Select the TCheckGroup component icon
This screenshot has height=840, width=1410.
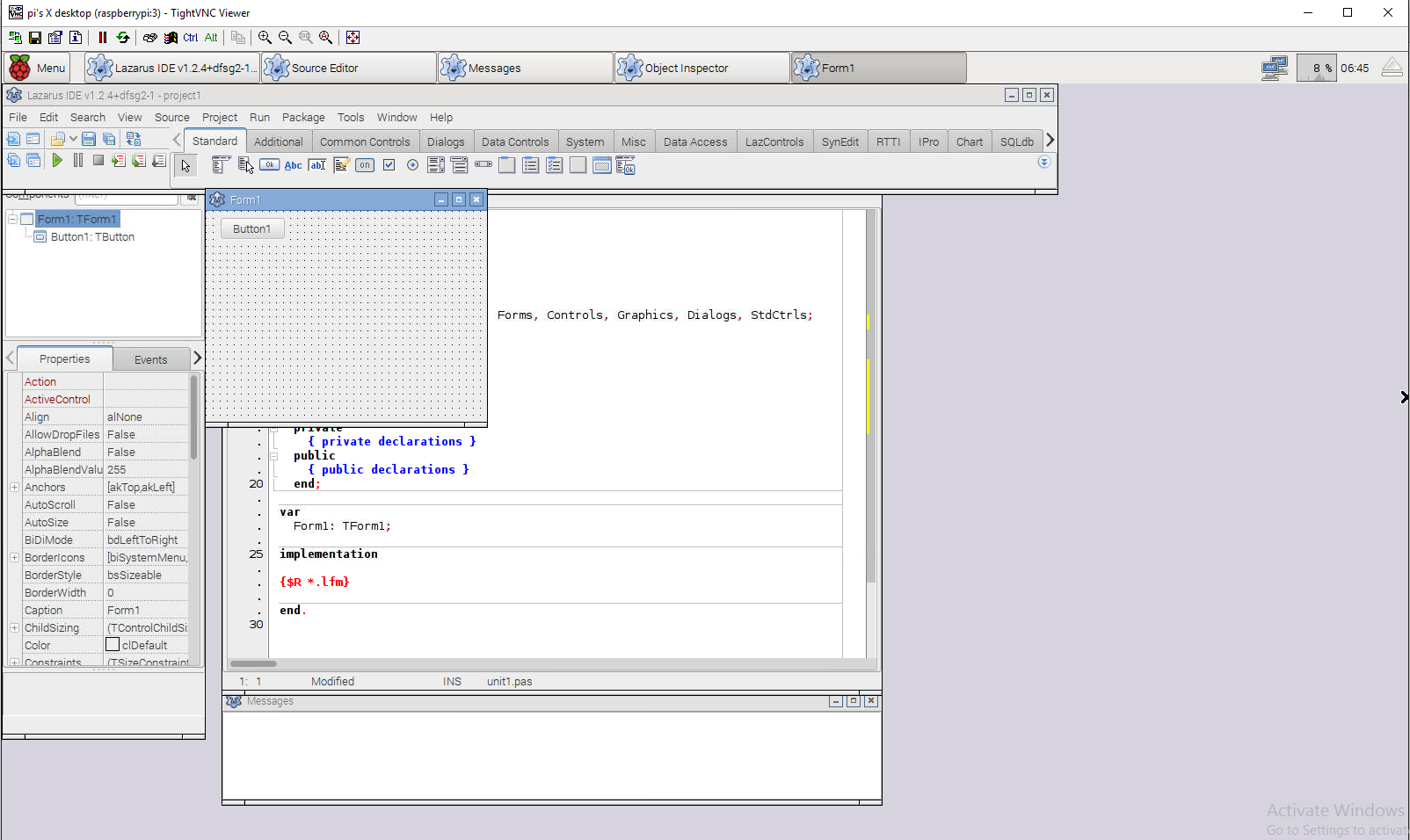(555, 165)
